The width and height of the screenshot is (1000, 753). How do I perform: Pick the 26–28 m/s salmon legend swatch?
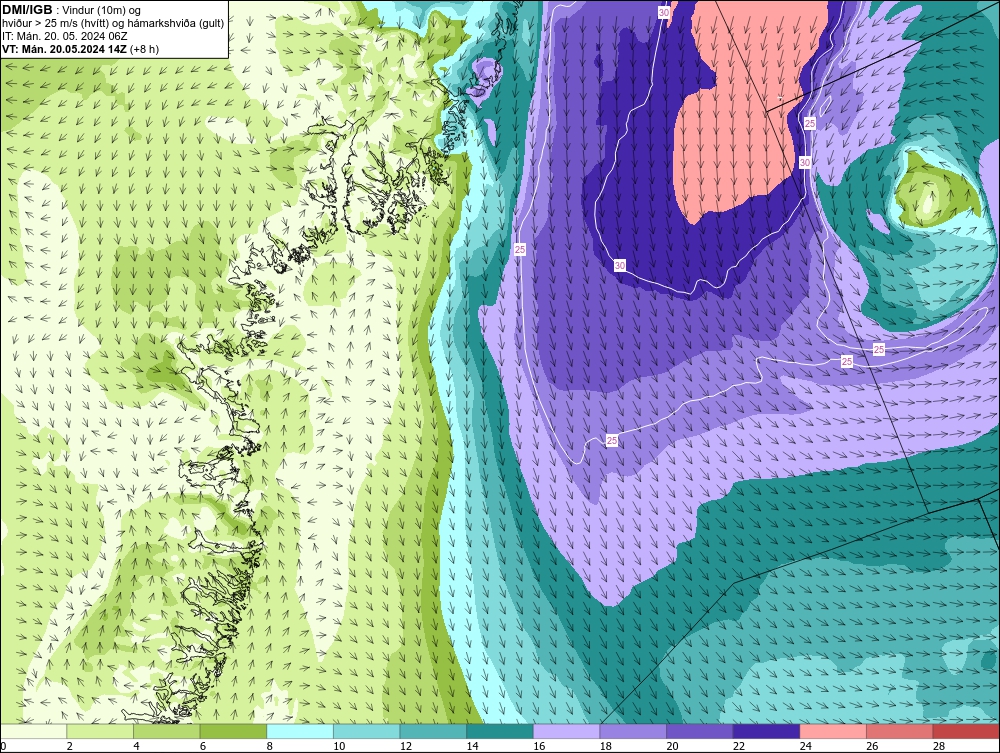pos(900,731)
